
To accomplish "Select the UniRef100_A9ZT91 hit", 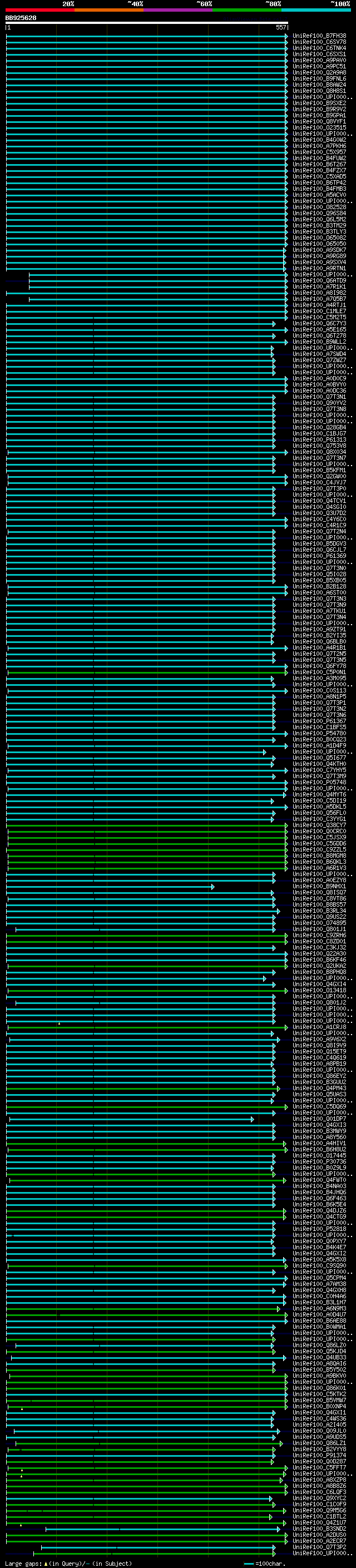I will 319,630.
